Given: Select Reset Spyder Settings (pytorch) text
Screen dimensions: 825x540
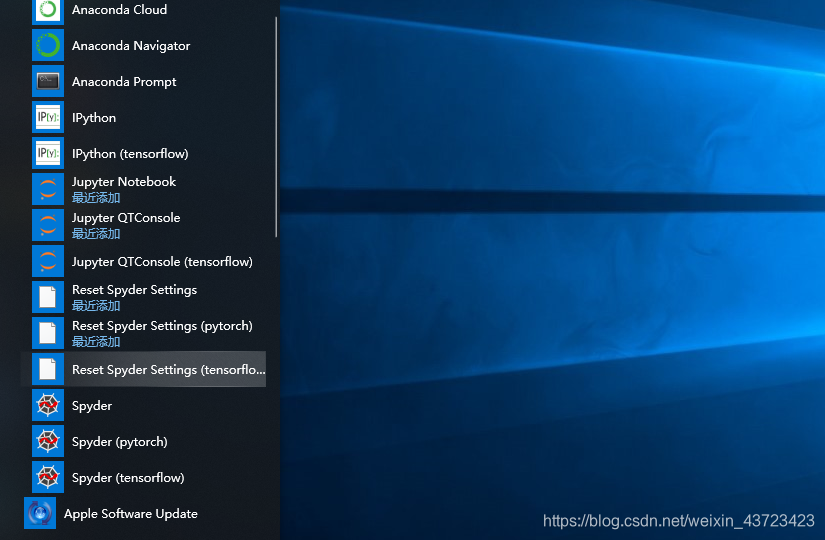Looking at the screenshot, I should 162,326.
